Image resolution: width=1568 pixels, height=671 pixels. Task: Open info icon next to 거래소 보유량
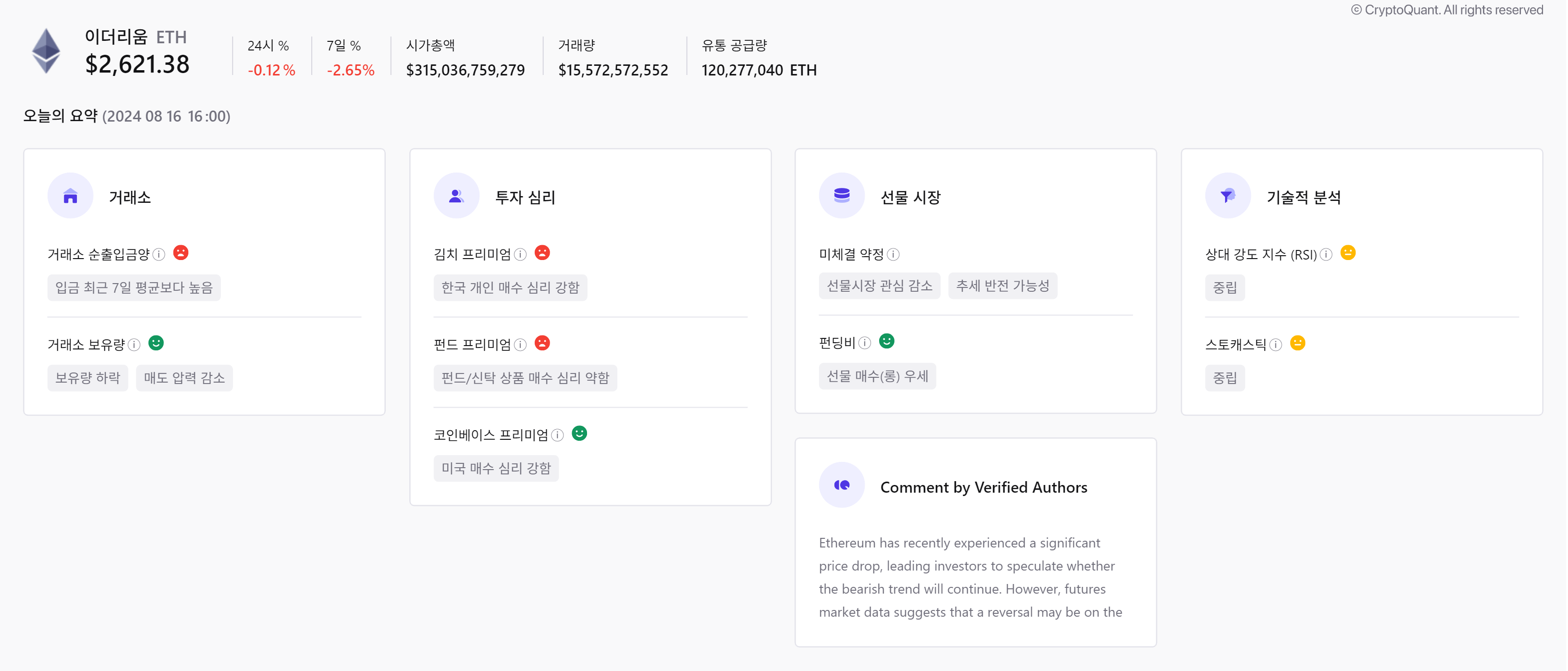click(135, 345)
